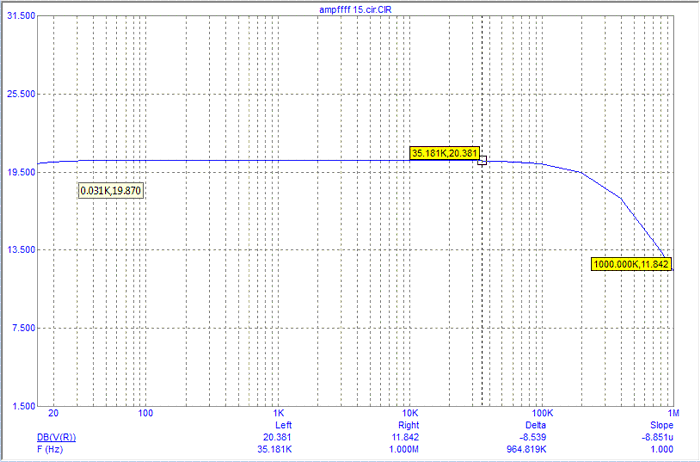Click the Left frequency 35.181K
This screenshot has height=462, width=700.
pyautogui.click(x=275, y=450)
